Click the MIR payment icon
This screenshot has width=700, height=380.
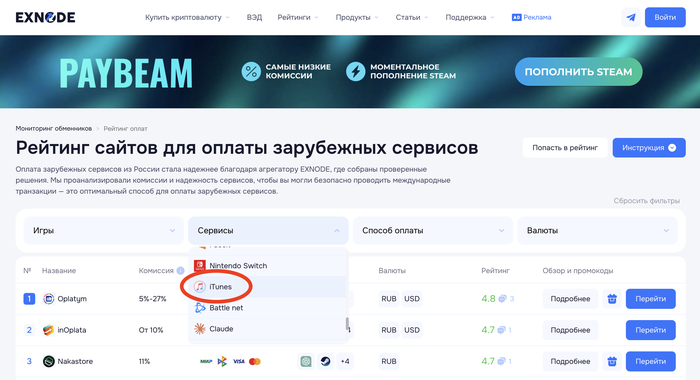coord(206,361)
